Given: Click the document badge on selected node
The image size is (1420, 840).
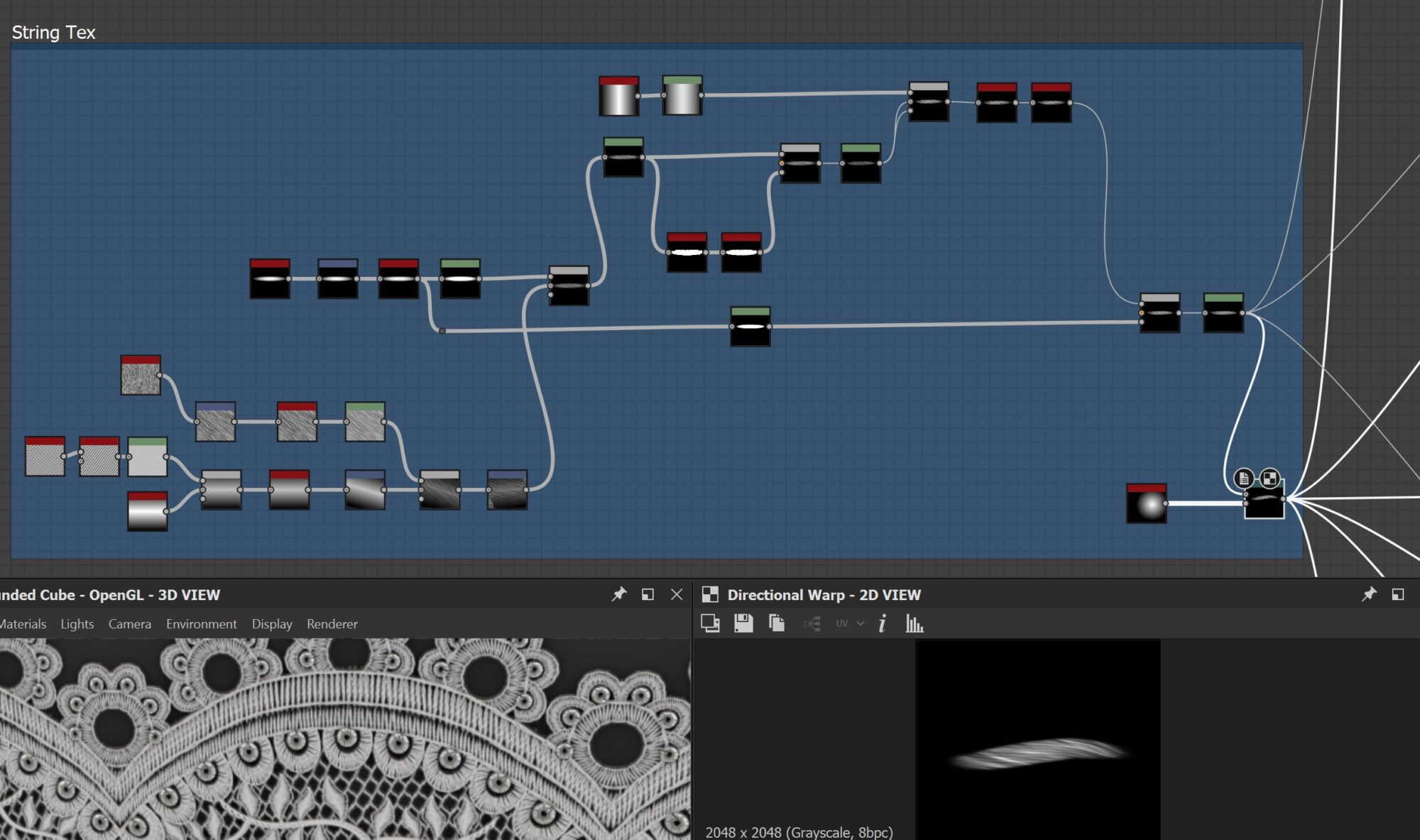Looking at the screenshot, I should point(1244,478).
